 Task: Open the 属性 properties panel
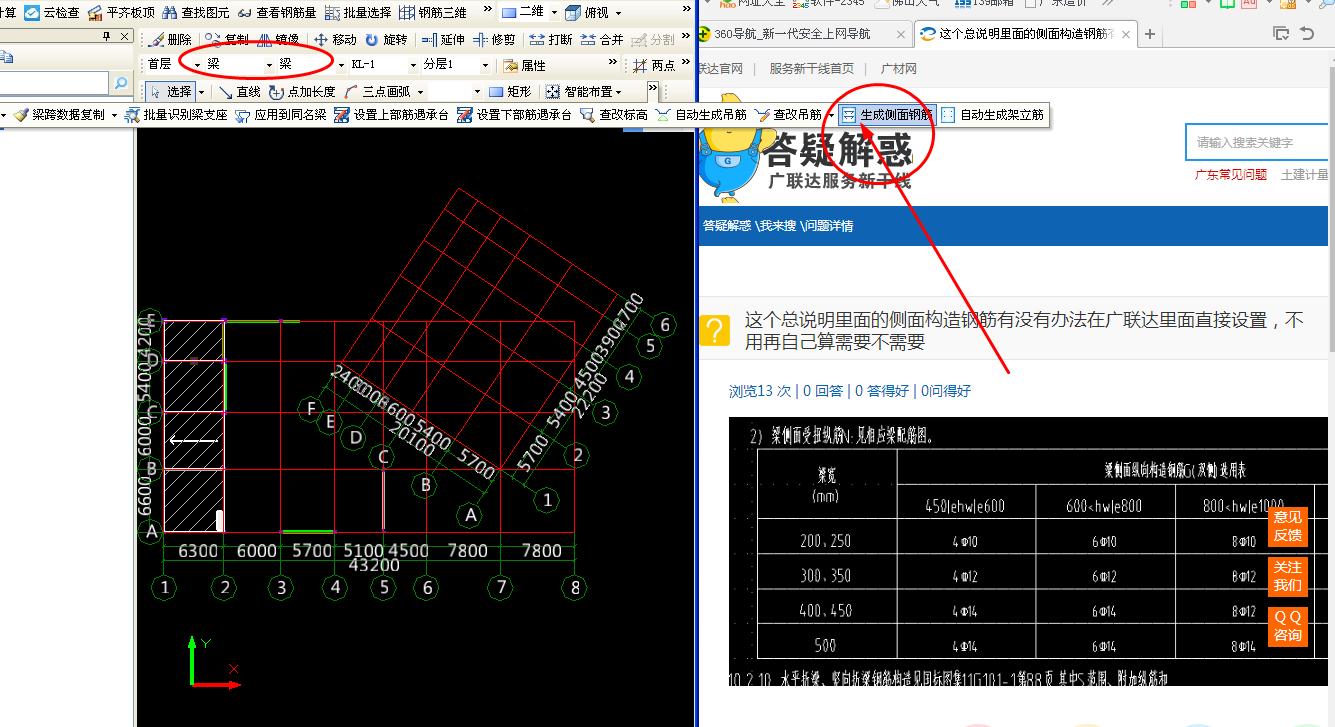[x=525, y=65]
